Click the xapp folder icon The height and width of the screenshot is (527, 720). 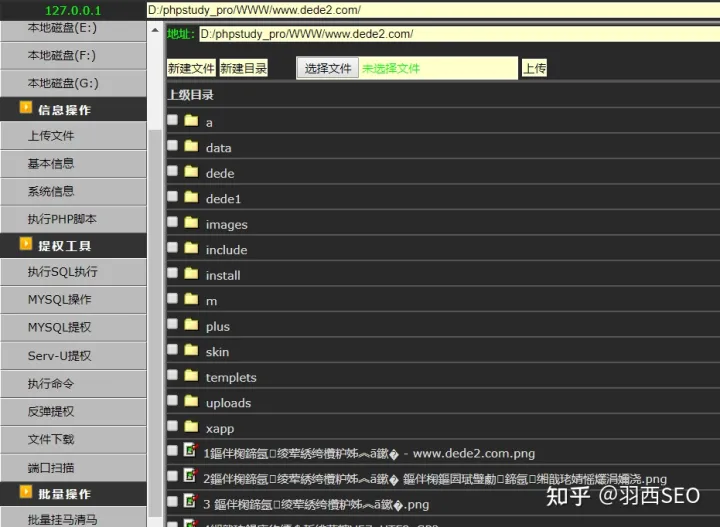[191, 427]
